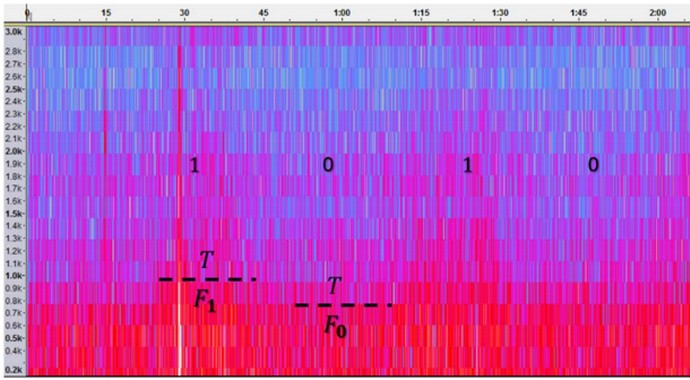Image resolution: width=690 pixels, height=380 pixels.
Task: Choose the 1.5k frequency tick label
Action: click(x=13, y=213)
